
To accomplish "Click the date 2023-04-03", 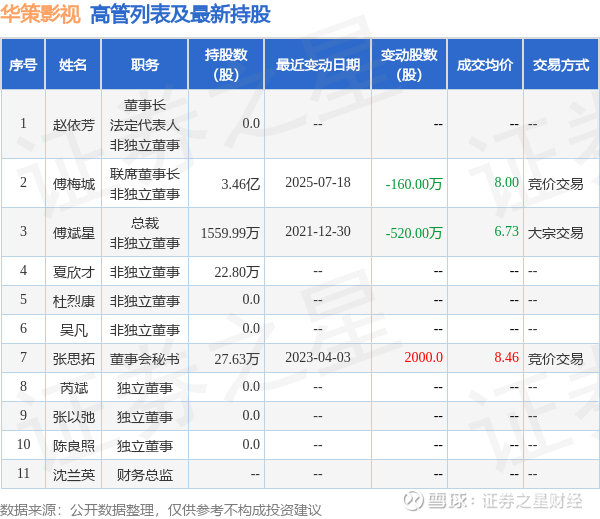I will tap(318, 357).
